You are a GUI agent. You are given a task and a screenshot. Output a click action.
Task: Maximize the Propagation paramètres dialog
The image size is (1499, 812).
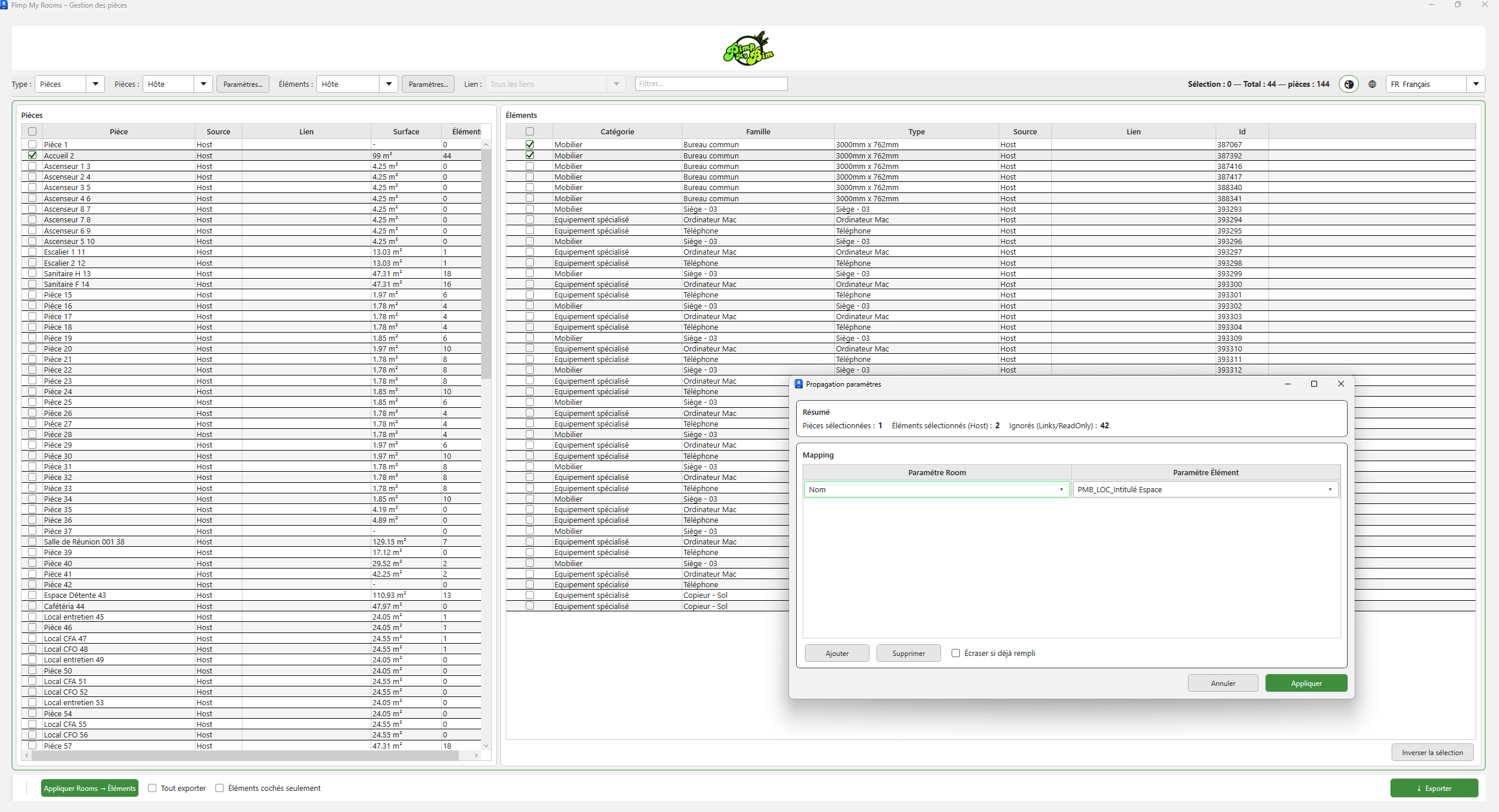coord(1314,384)
